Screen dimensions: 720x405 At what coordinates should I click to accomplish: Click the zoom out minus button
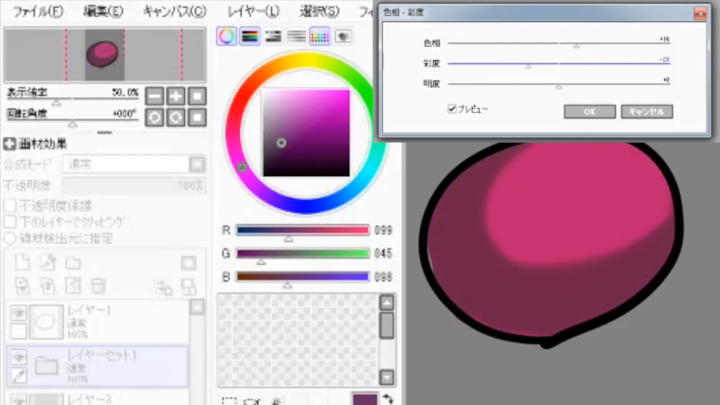coord(155,96)
